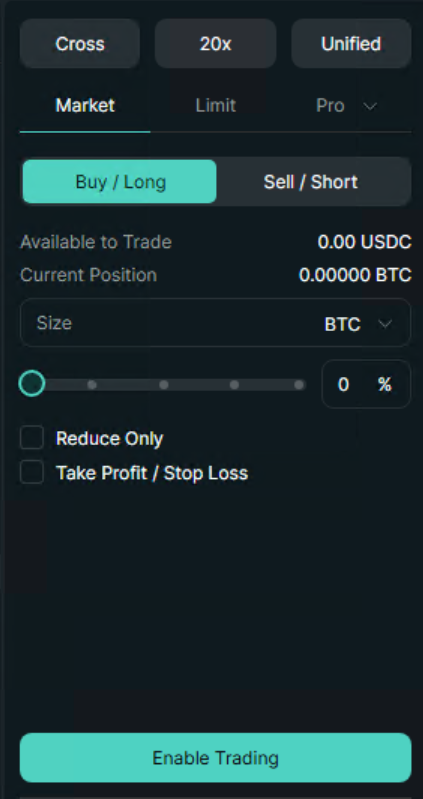The image size is (423, 799).
Task: Select the Buy / Long side
Action: (x=120, y=182)
